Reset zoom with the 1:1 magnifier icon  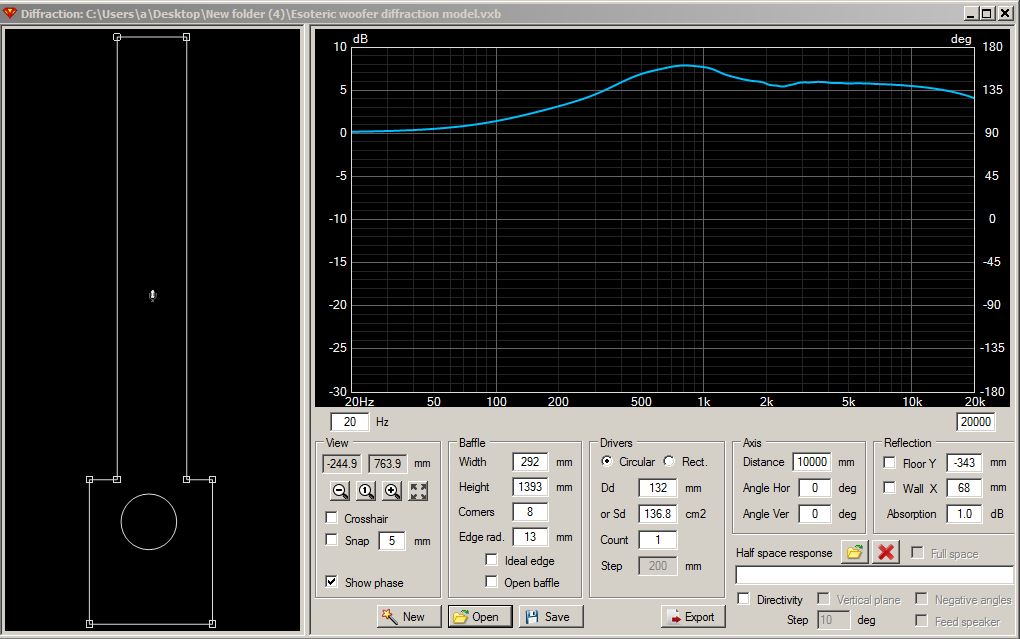click(x=366, y=491)
